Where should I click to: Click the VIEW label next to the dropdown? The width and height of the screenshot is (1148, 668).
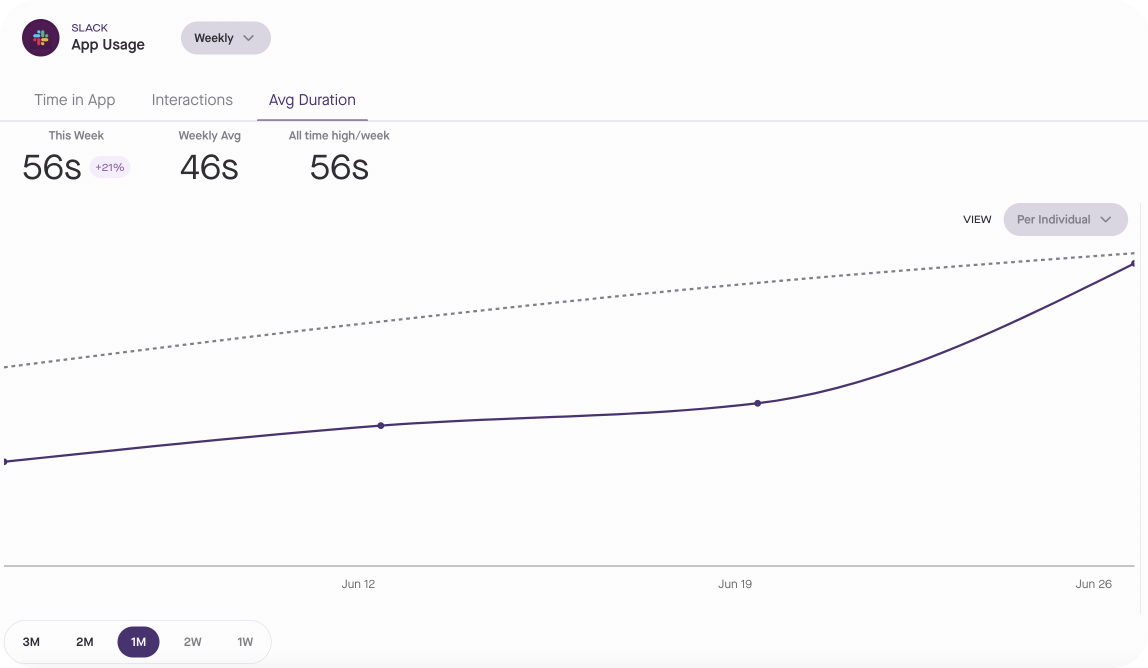976,219
